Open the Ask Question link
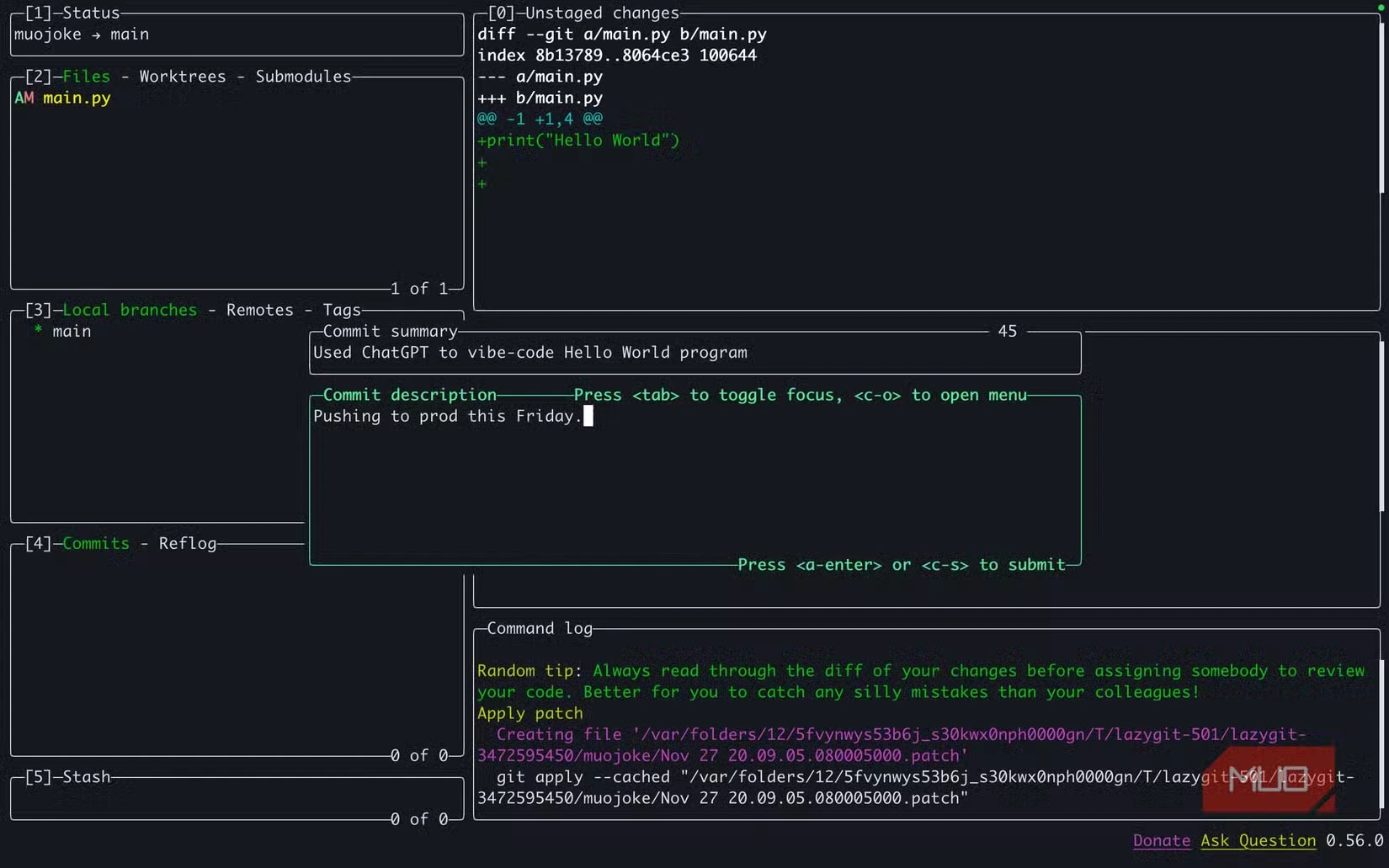1389x868 pixels. tap(1258, 840)
